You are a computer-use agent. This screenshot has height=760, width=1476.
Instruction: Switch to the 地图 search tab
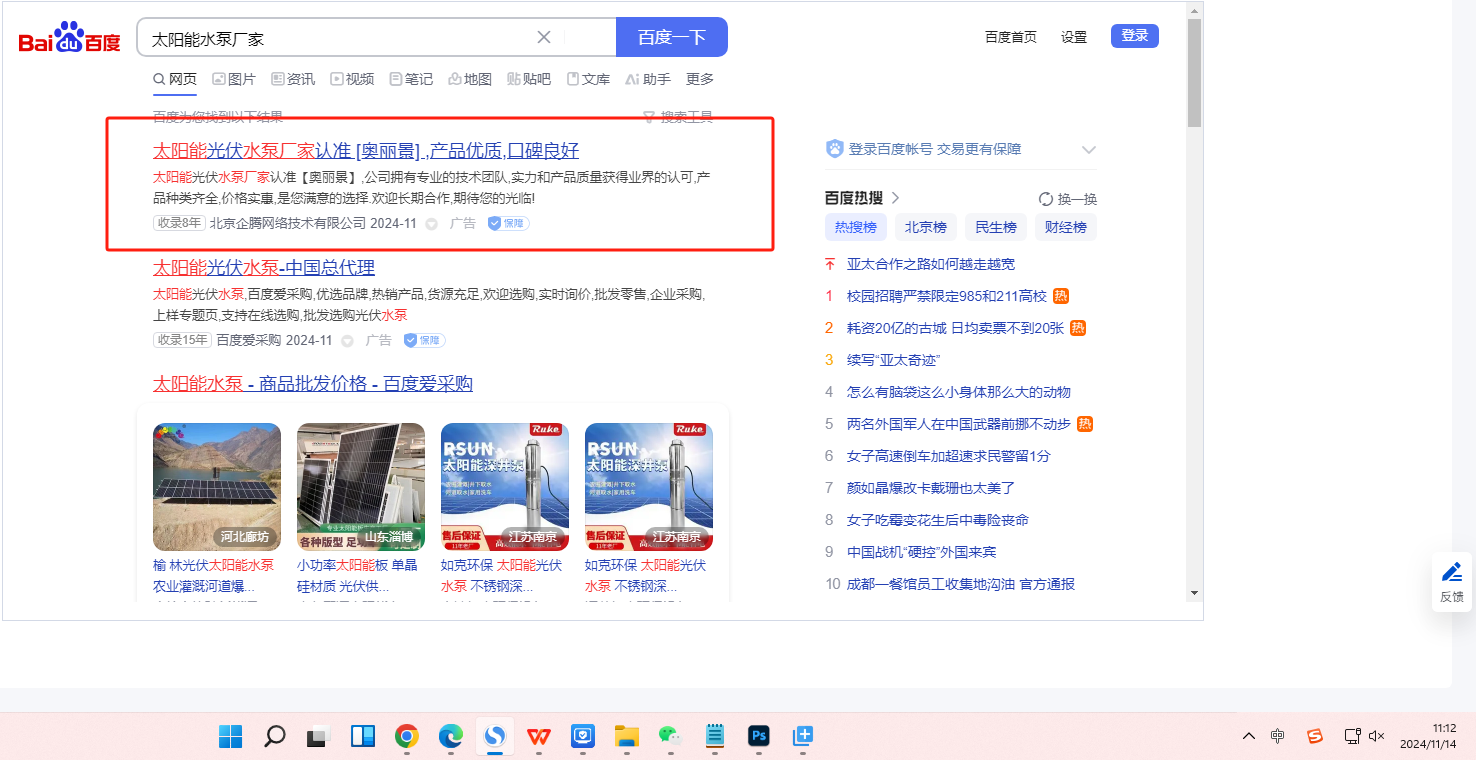[x=470, y=79]
